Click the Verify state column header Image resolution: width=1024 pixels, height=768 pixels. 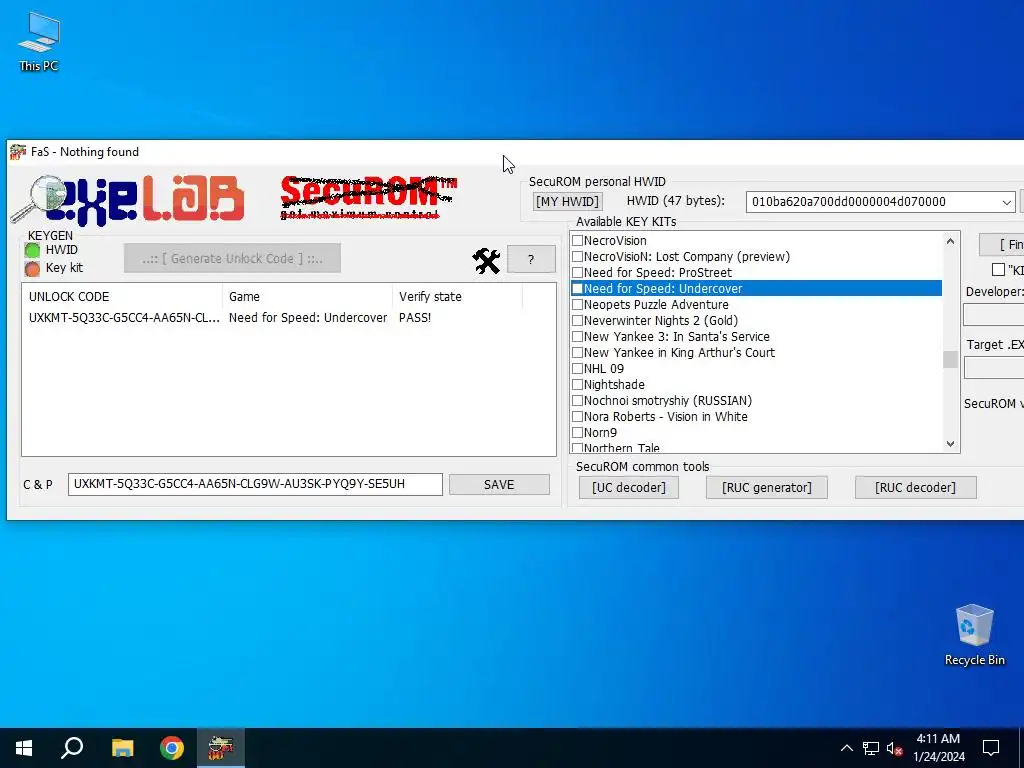click(457, 296)
